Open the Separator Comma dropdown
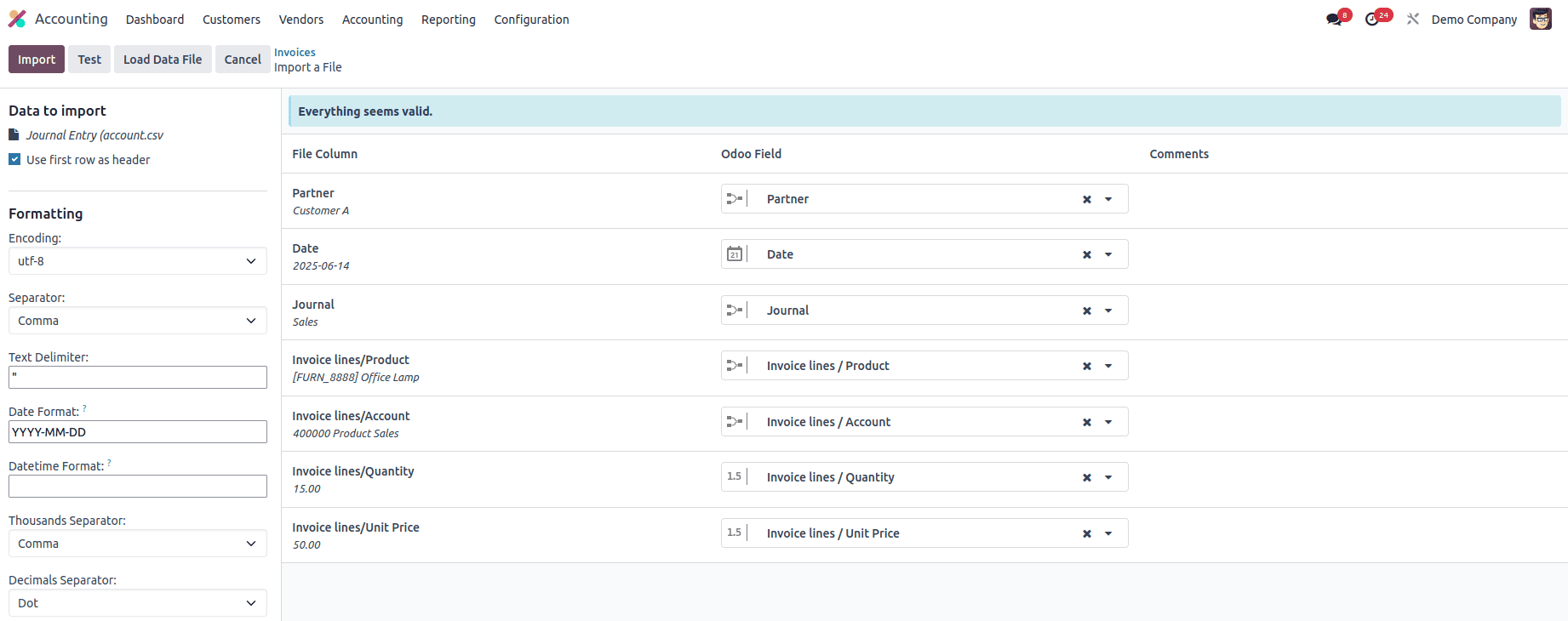This screenshot has width=1568, height=621. 138,321
